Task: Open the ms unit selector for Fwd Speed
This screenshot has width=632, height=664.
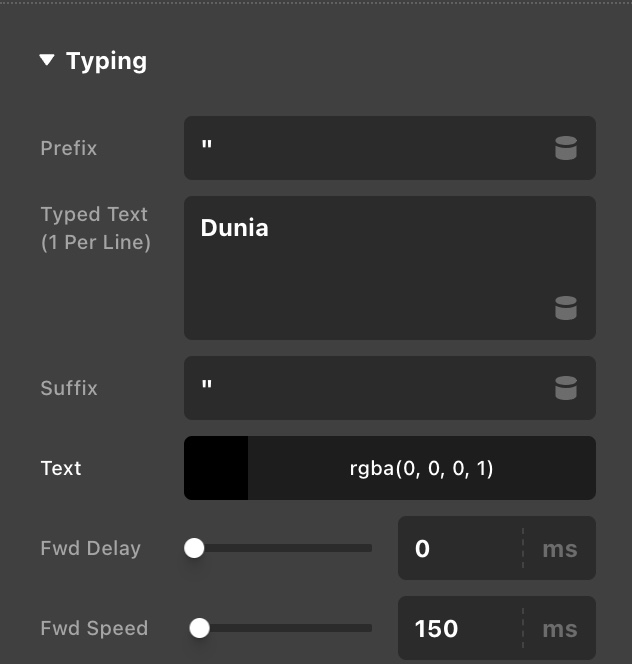Action: [560, 628]
